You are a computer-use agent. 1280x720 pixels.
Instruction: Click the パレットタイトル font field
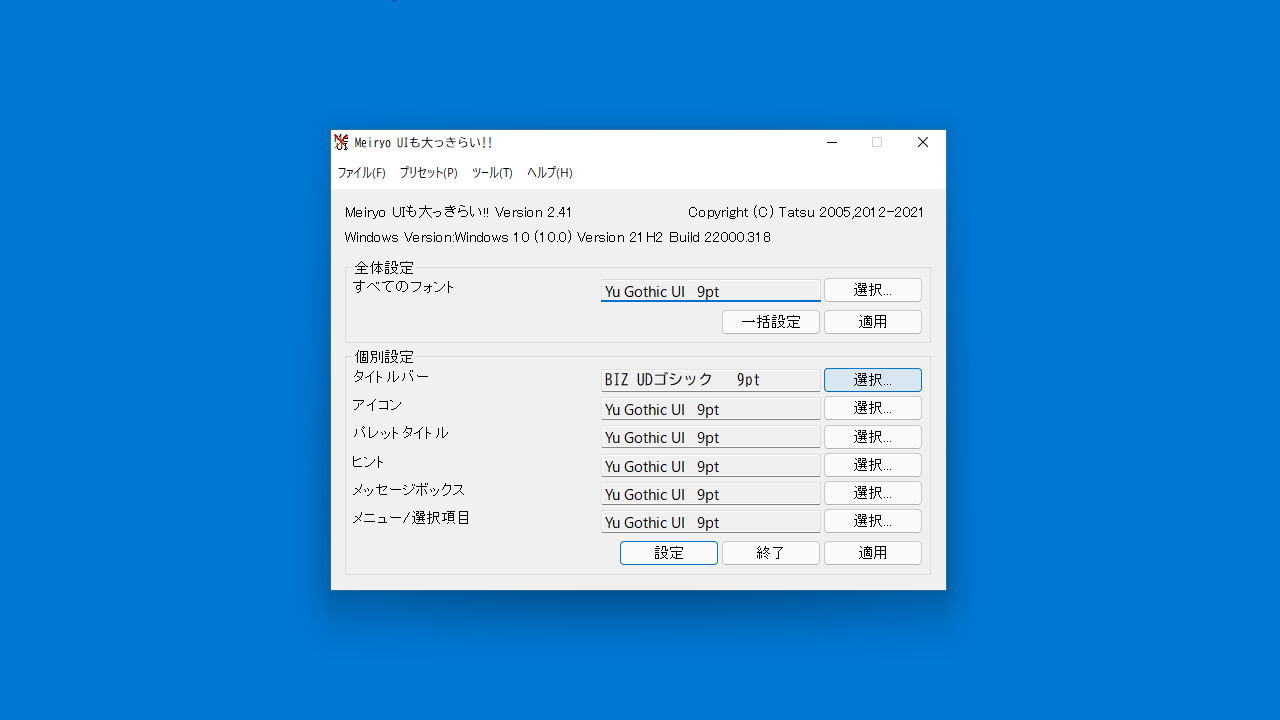pyautogui.click(x=711, y=437)
